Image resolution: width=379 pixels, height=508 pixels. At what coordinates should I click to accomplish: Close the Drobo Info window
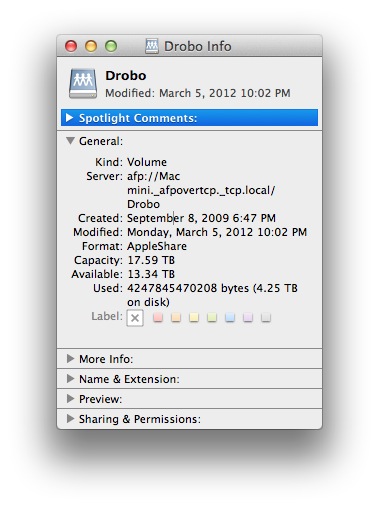(x=71, y=46)
